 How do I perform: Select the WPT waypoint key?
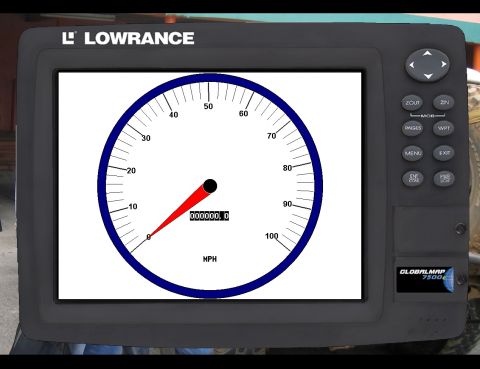coord(444,128)
